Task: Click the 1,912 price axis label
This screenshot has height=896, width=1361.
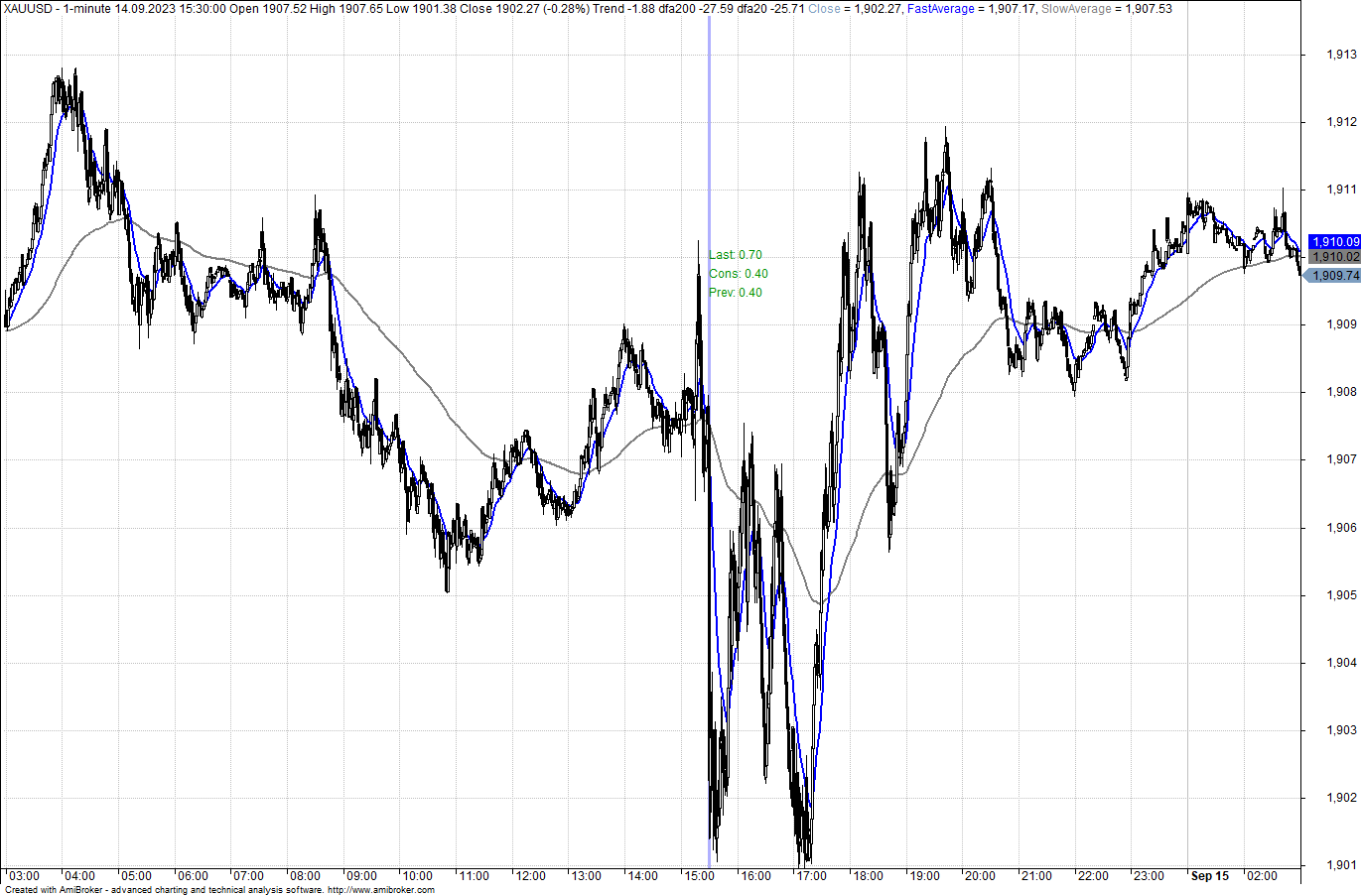Action: [1341, 122]
